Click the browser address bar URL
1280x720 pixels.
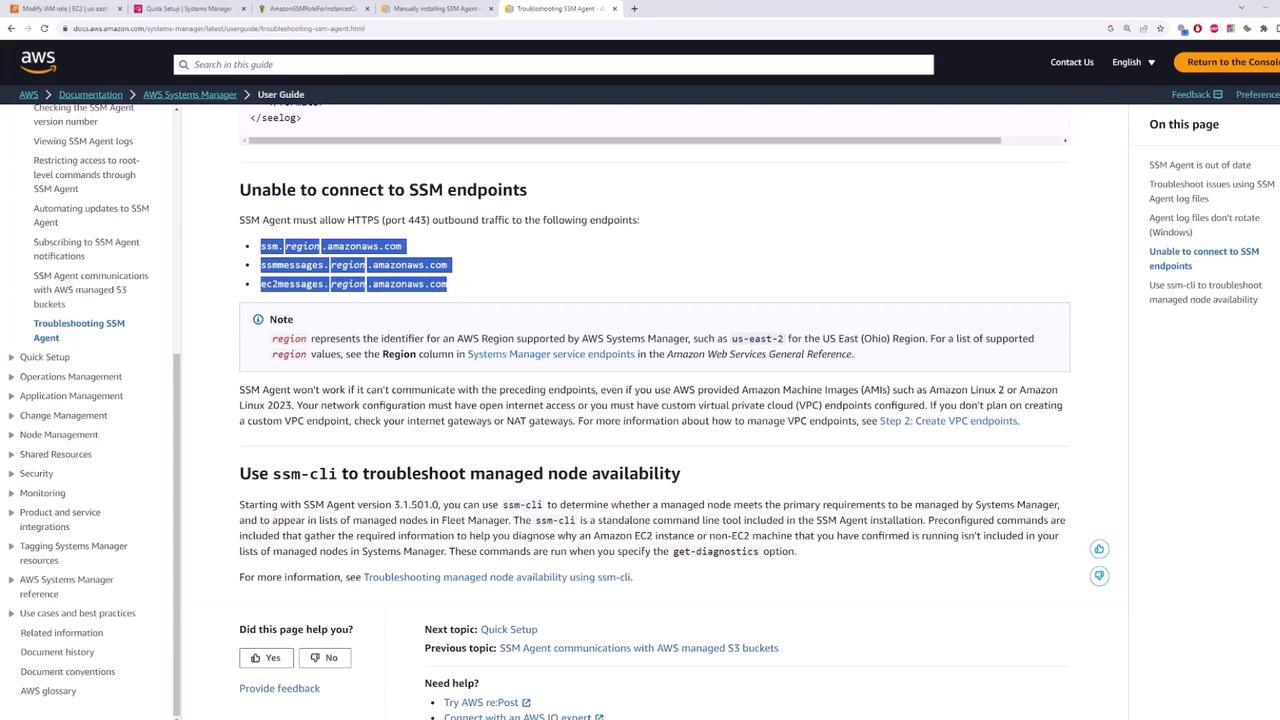(x=218, y=28)
